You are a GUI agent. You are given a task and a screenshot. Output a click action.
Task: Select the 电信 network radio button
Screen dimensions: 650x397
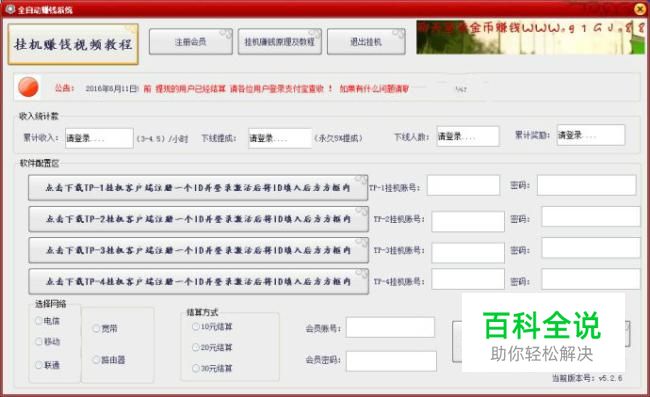coord(39,320)
